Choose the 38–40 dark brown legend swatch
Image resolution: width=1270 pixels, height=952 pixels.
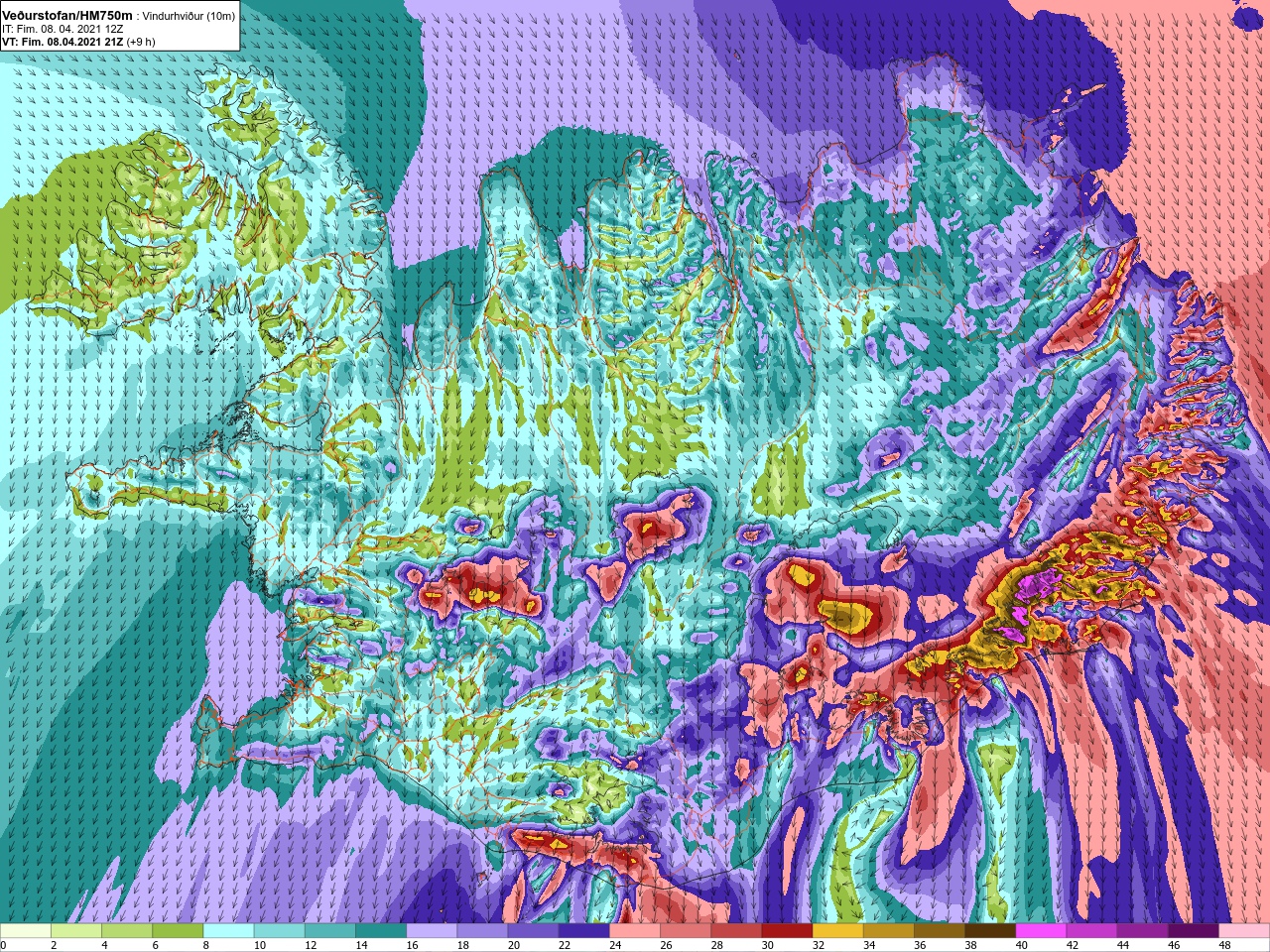click(988, 931)
